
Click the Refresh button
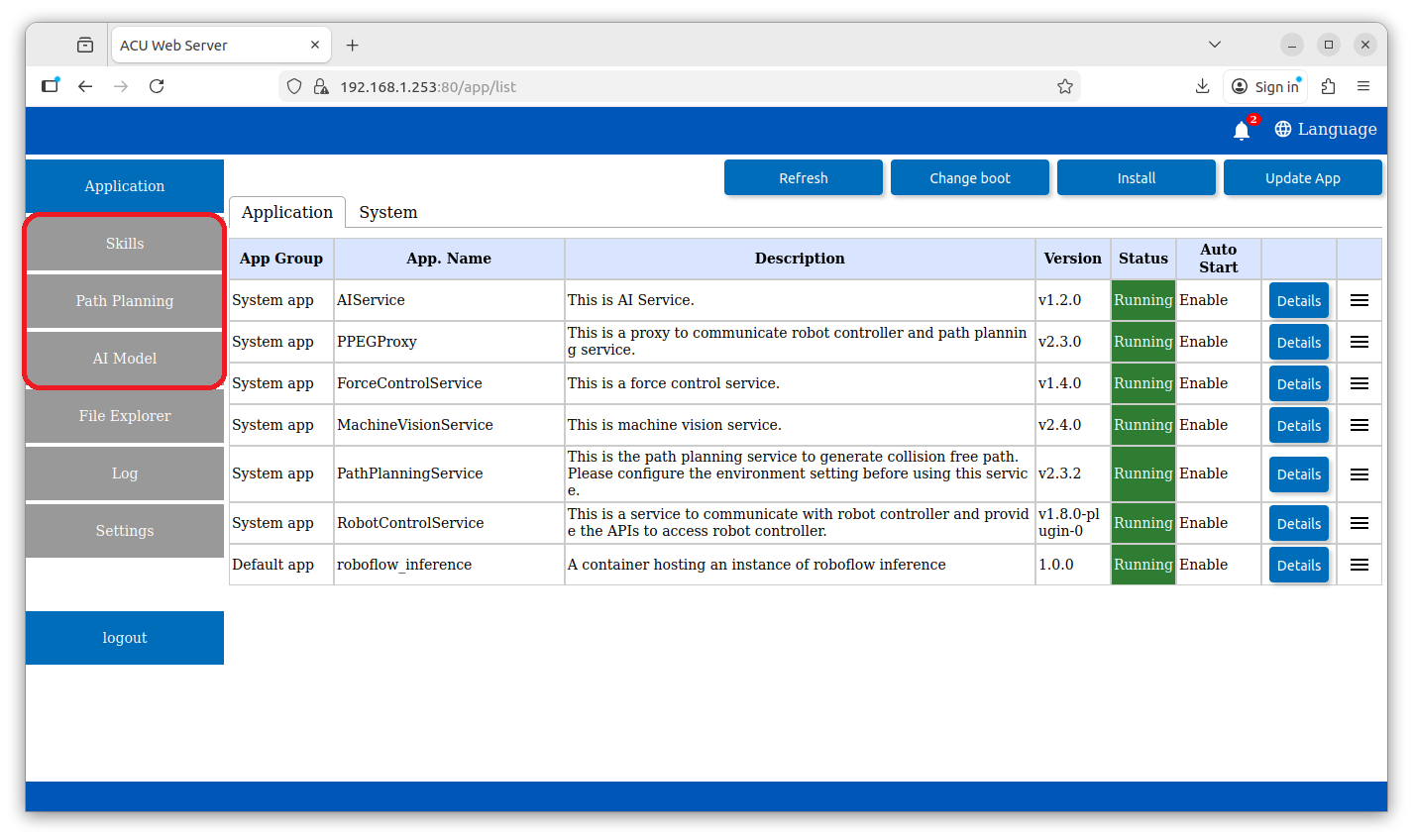tap(804, 178)
